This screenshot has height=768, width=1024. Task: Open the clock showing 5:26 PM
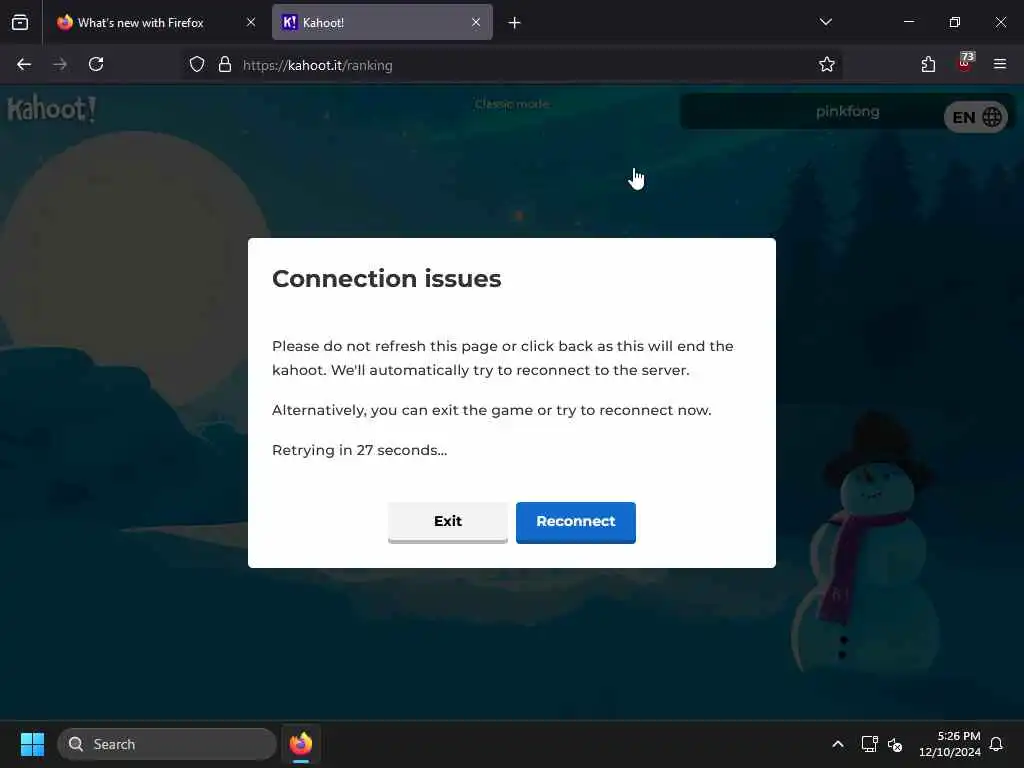pyautogui.click(x=950, y=744)
